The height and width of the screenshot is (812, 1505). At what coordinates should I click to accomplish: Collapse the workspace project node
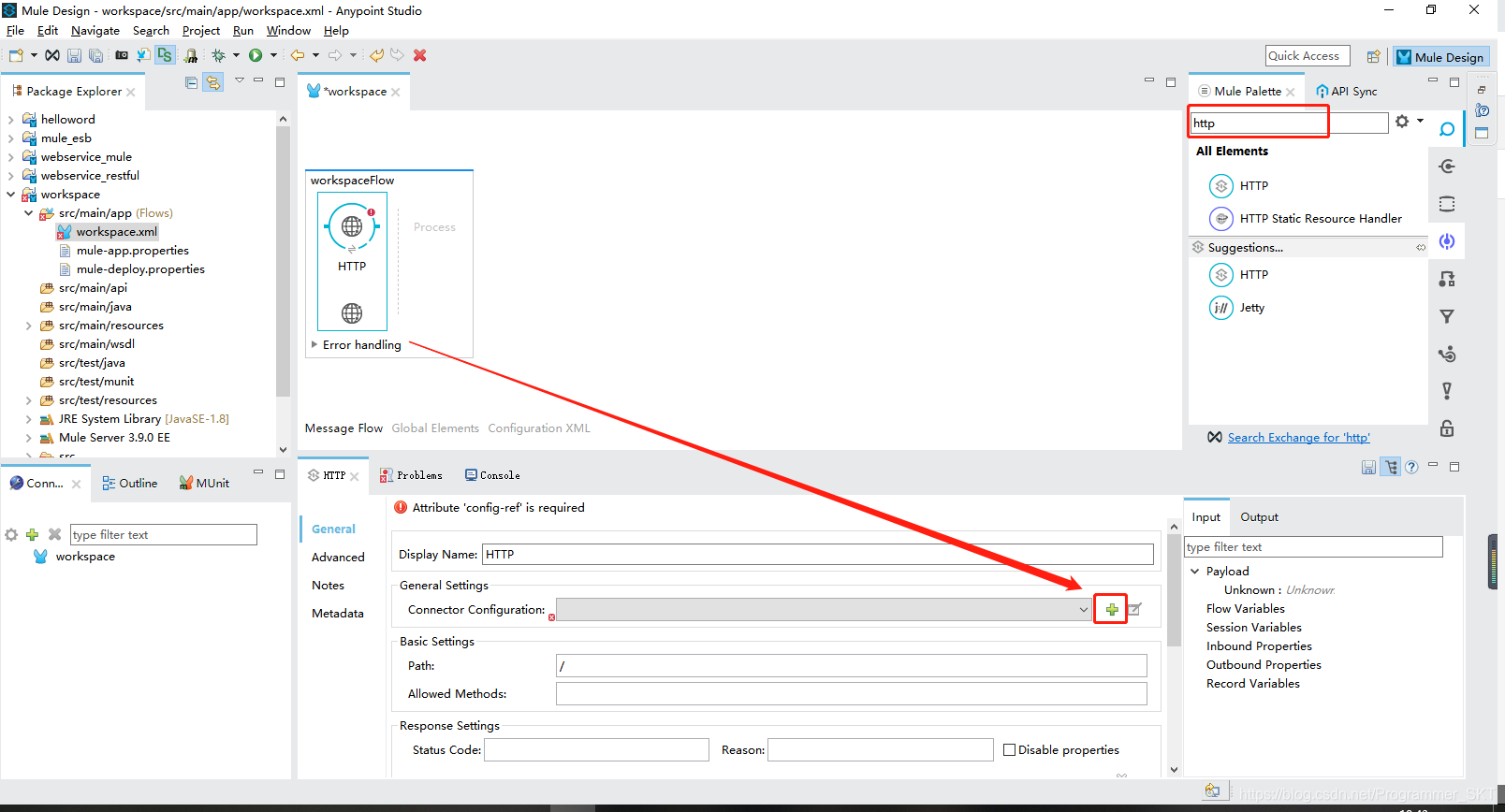coord(10,195)
